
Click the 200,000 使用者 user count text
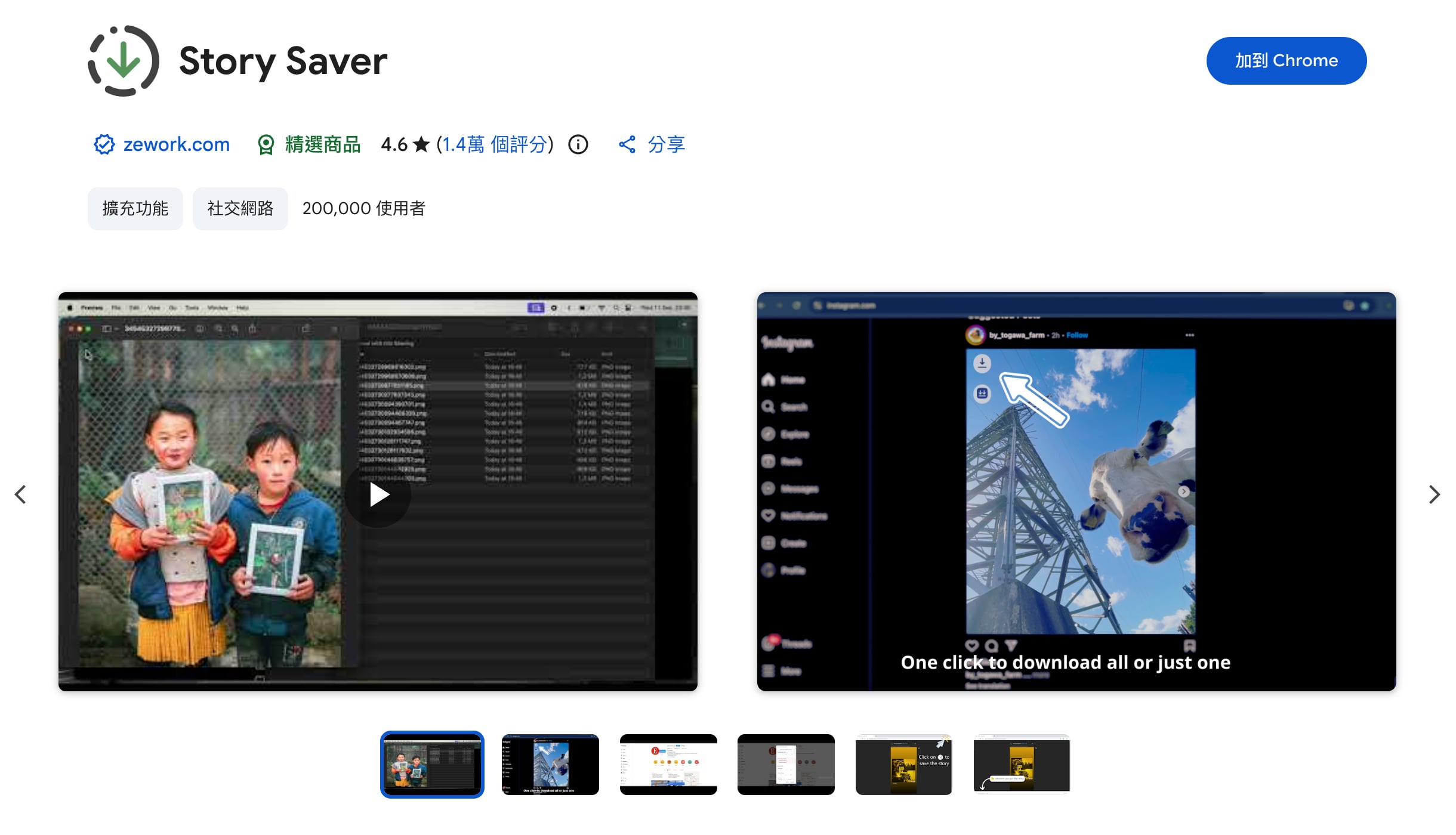[364, 209]
